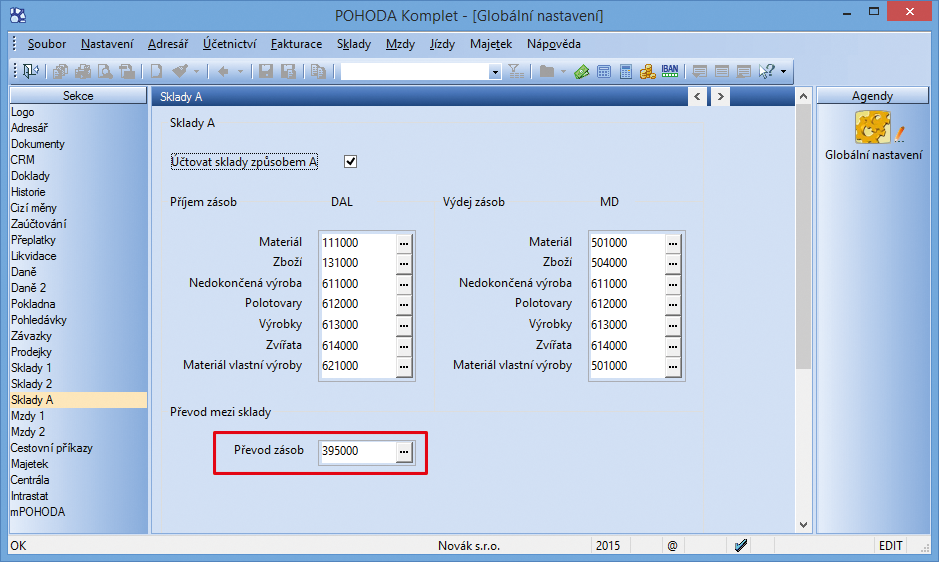
Task: Open the Fakturace menu
Action: tap(296, 44)
